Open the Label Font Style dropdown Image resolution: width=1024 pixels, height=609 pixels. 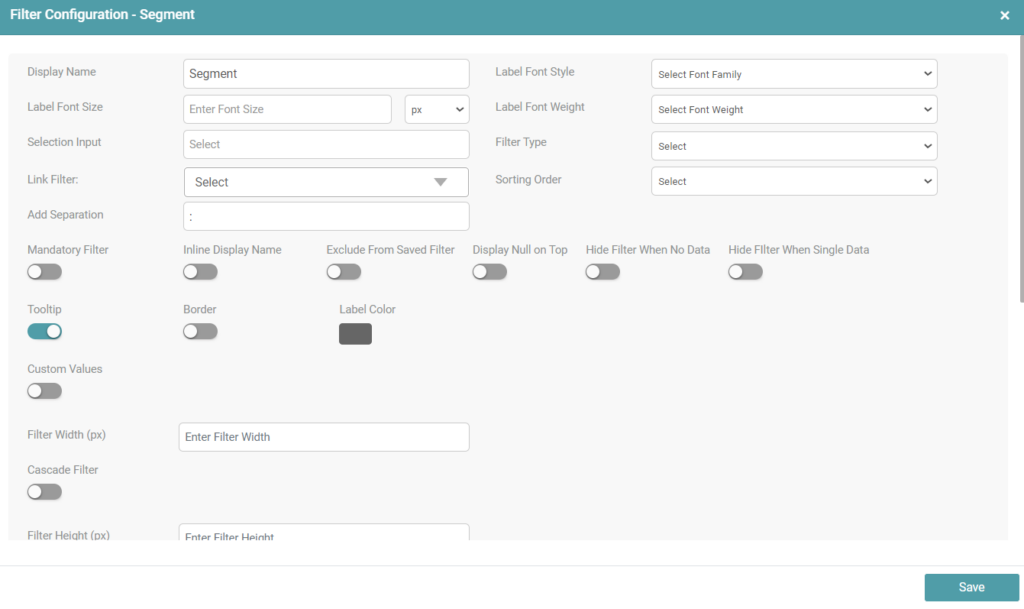coord(793,74)
